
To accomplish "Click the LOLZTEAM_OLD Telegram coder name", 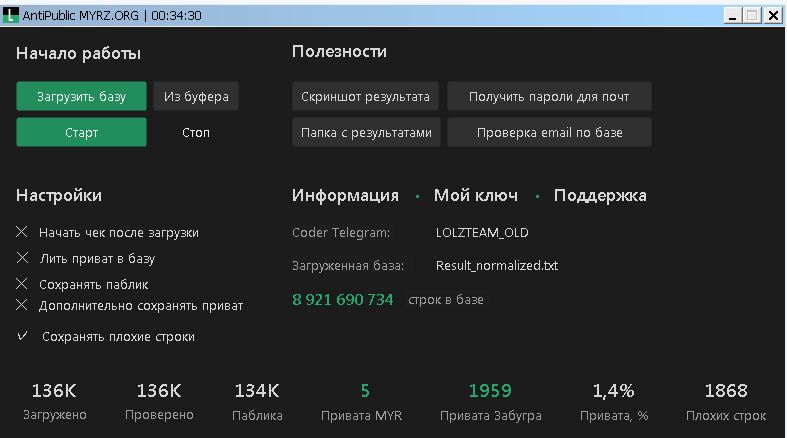I will pos(482,233).
